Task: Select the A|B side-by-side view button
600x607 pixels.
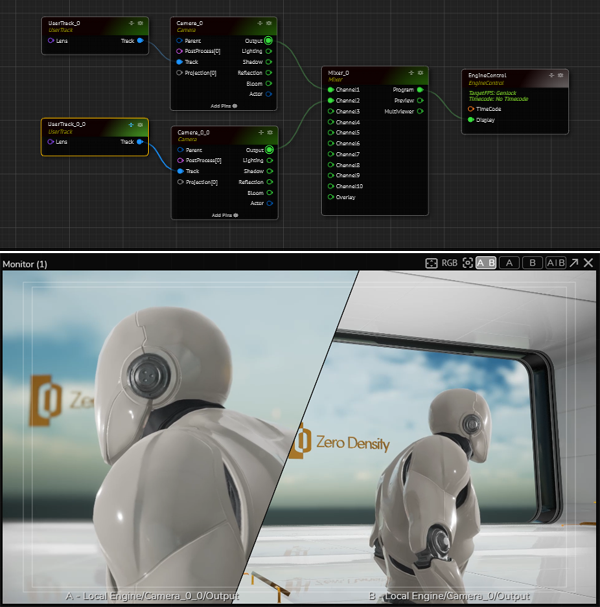Action: point(556,263)
